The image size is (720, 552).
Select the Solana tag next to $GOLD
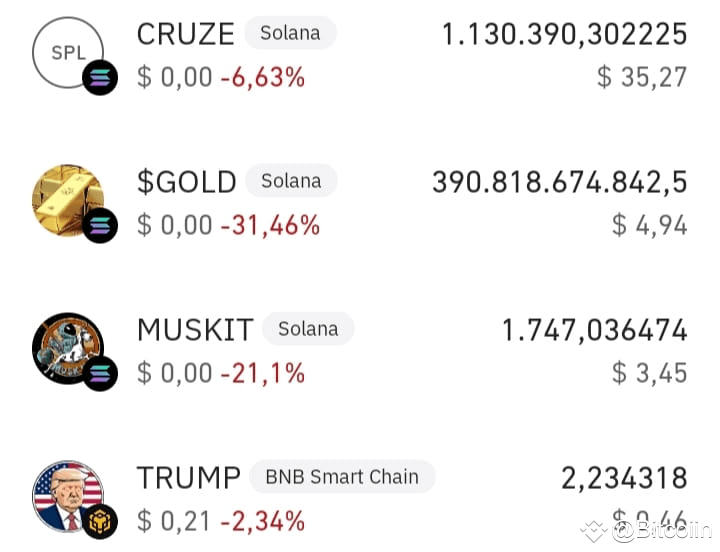[x=291, y=181]
